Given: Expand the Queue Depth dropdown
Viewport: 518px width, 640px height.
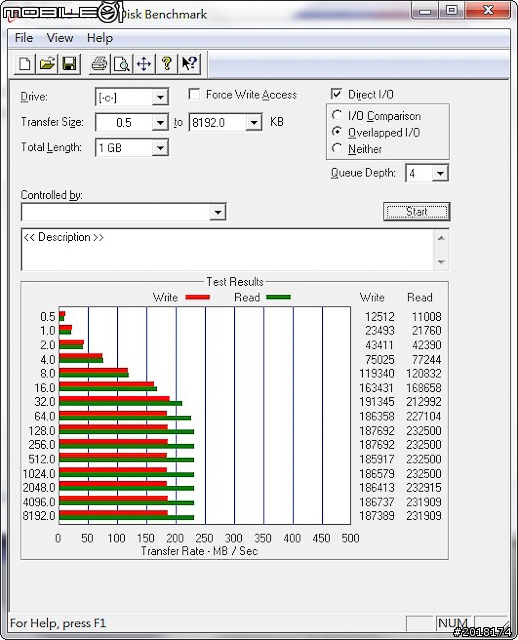Looking at the screenshot, I should 440,173.
